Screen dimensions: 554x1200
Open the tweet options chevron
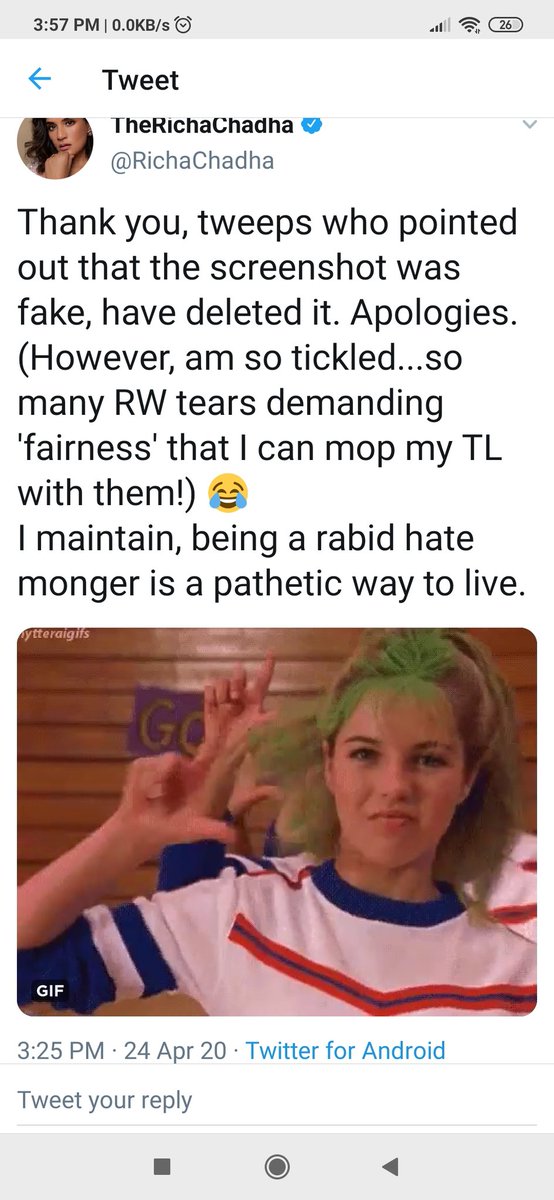(529, 126)
